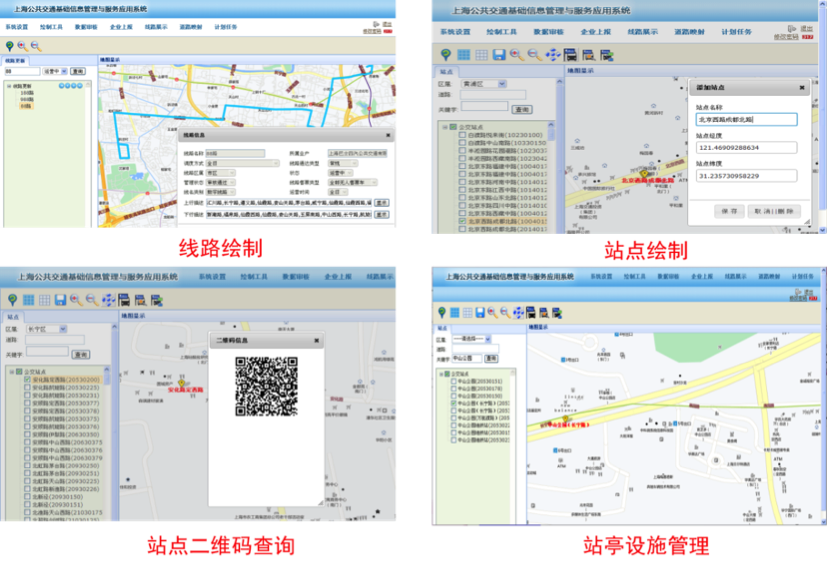Click the station list scrollbar in 站点二维码查询 panel
Screen dimensions: 828x571
click(107, 442)
